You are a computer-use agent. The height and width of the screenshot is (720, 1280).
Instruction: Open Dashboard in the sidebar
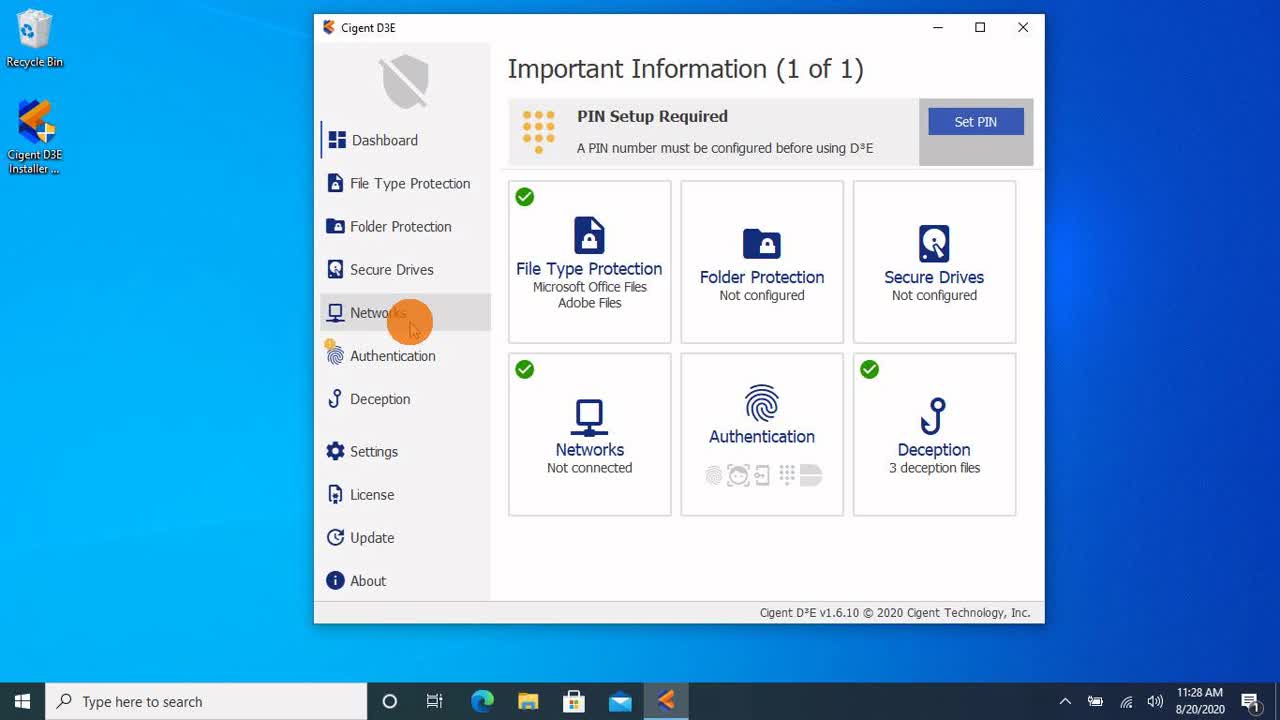(405, 140)
